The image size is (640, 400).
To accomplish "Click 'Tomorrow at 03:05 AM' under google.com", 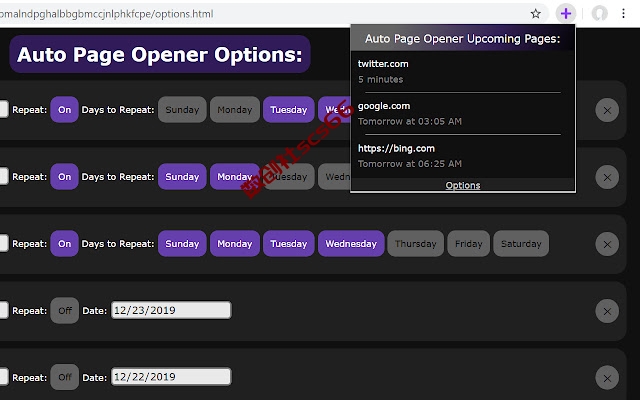I will coord(410,122).
